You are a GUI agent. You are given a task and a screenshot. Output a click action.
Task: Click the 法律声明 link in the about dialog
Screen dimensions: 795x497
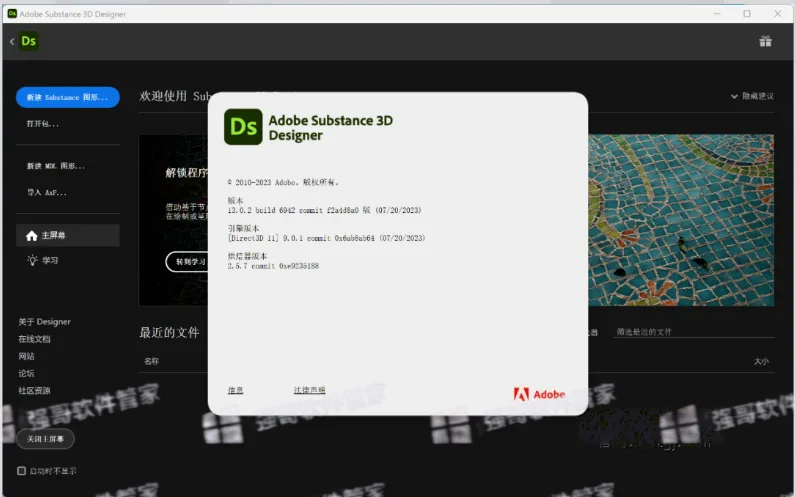309,390
